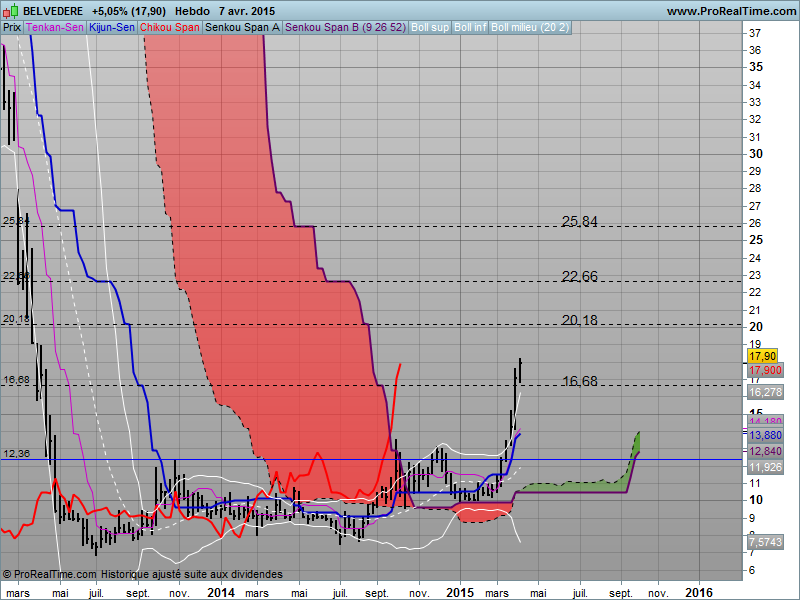Click the 30 price scale label
Image resolution: width=800 pixels, height=600 pixels.
tap(756, 154)
